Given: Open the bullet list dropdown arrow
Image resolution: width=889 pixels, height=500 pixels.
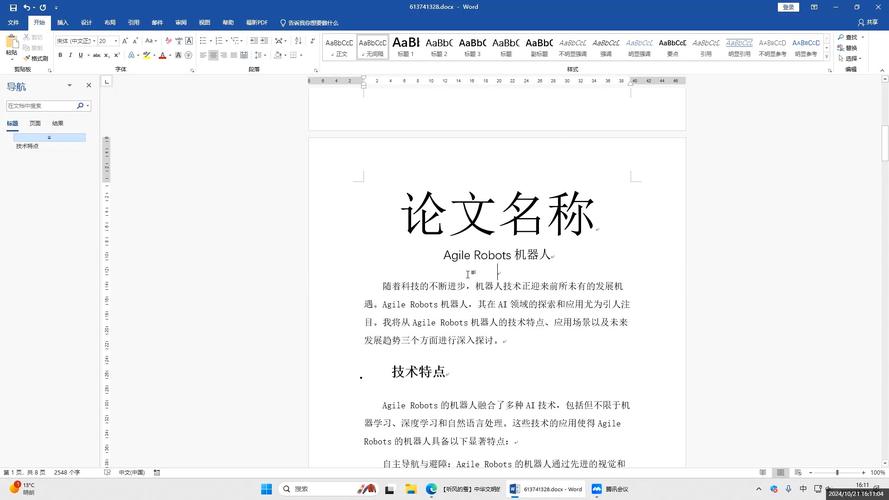Looking at the screenshot, I should (211, 41).
